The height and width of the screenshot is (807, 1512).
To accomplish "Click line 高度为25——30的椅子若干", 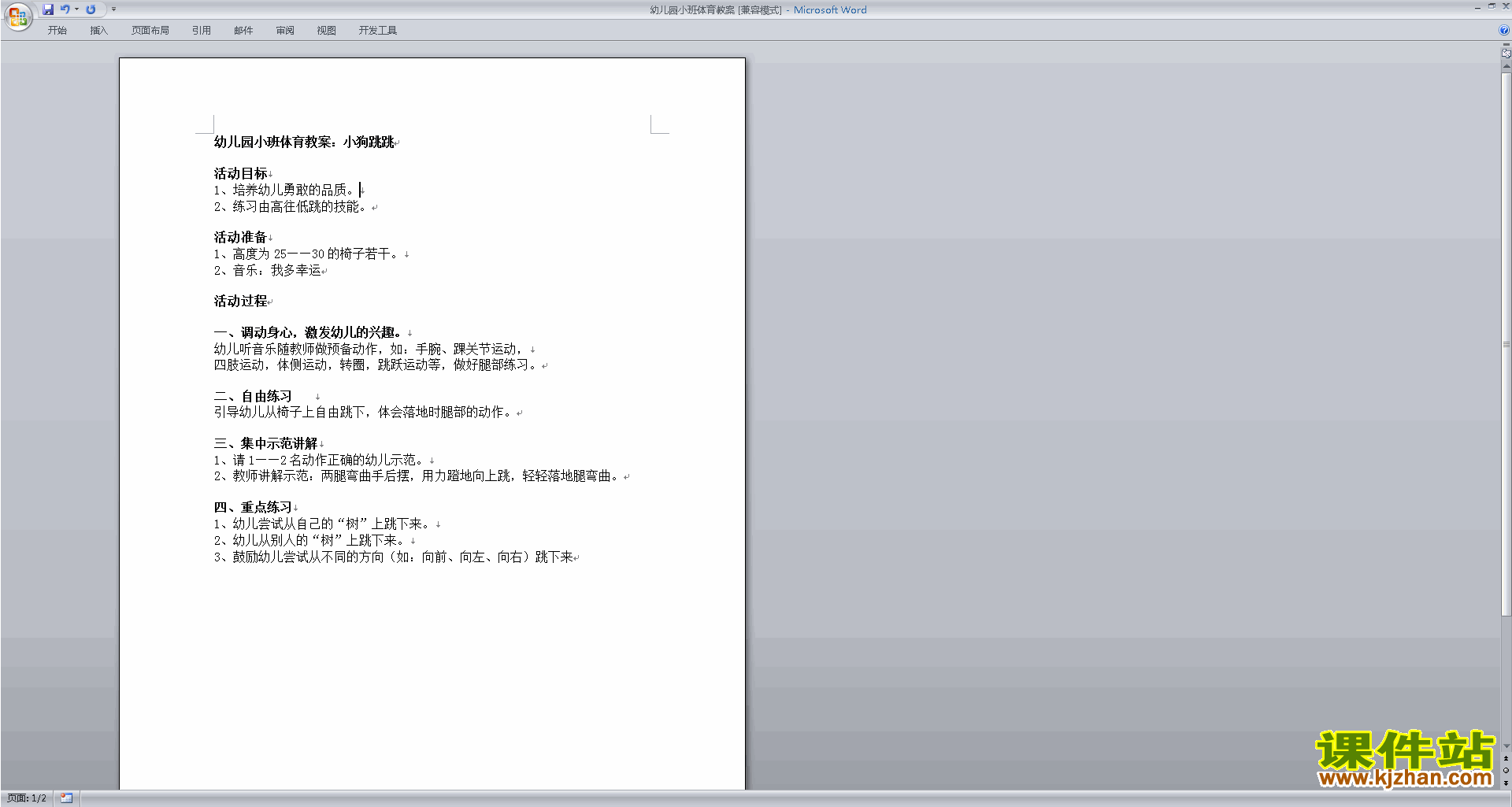I will point(306,254).
